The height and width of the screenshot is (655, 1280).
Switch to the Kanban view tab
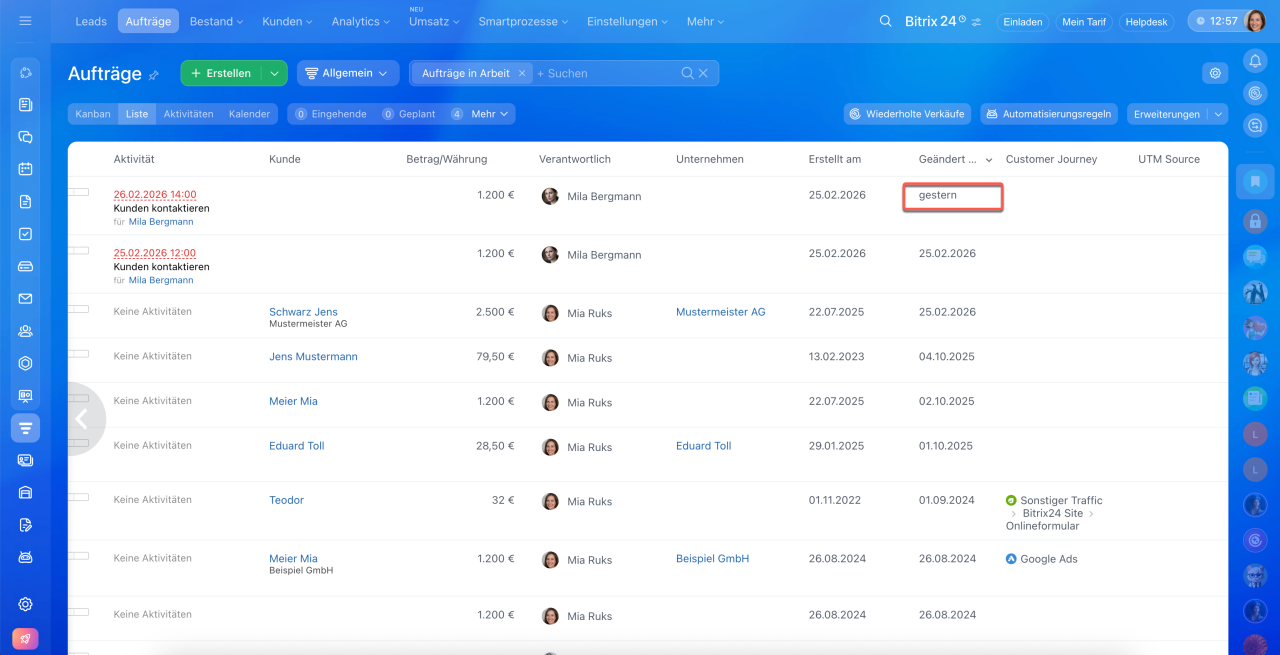coord(93,114)
